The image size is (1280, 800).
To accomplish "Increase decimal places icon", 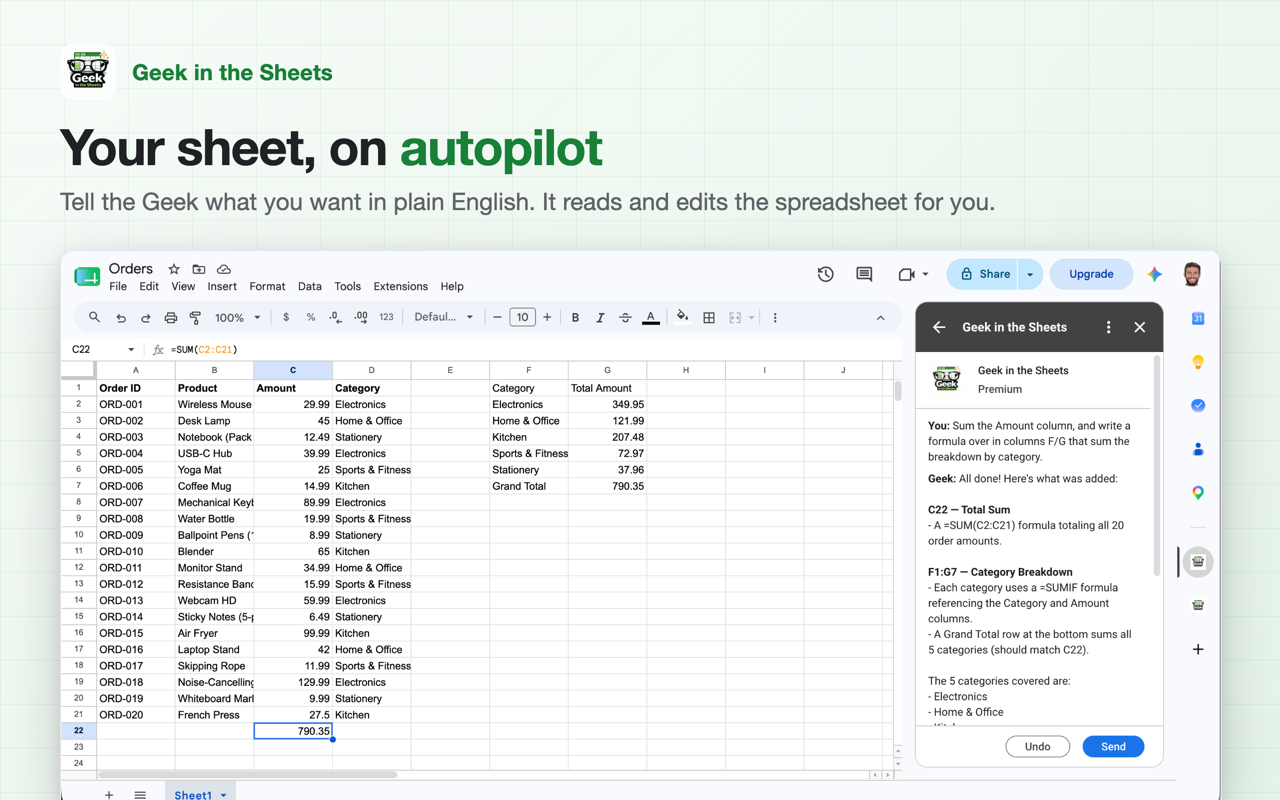I will pyautogui.click(x=360, y=318).
